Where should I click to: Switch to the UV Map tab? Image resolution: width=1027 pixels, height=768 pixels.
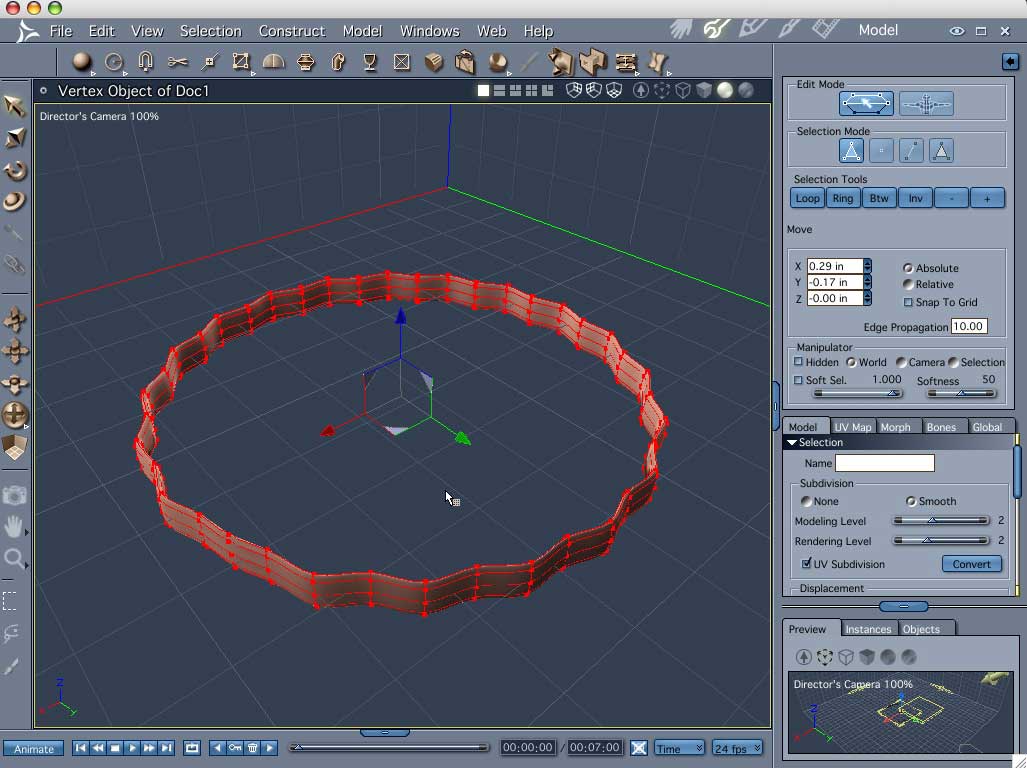click(x=853, y=427)
